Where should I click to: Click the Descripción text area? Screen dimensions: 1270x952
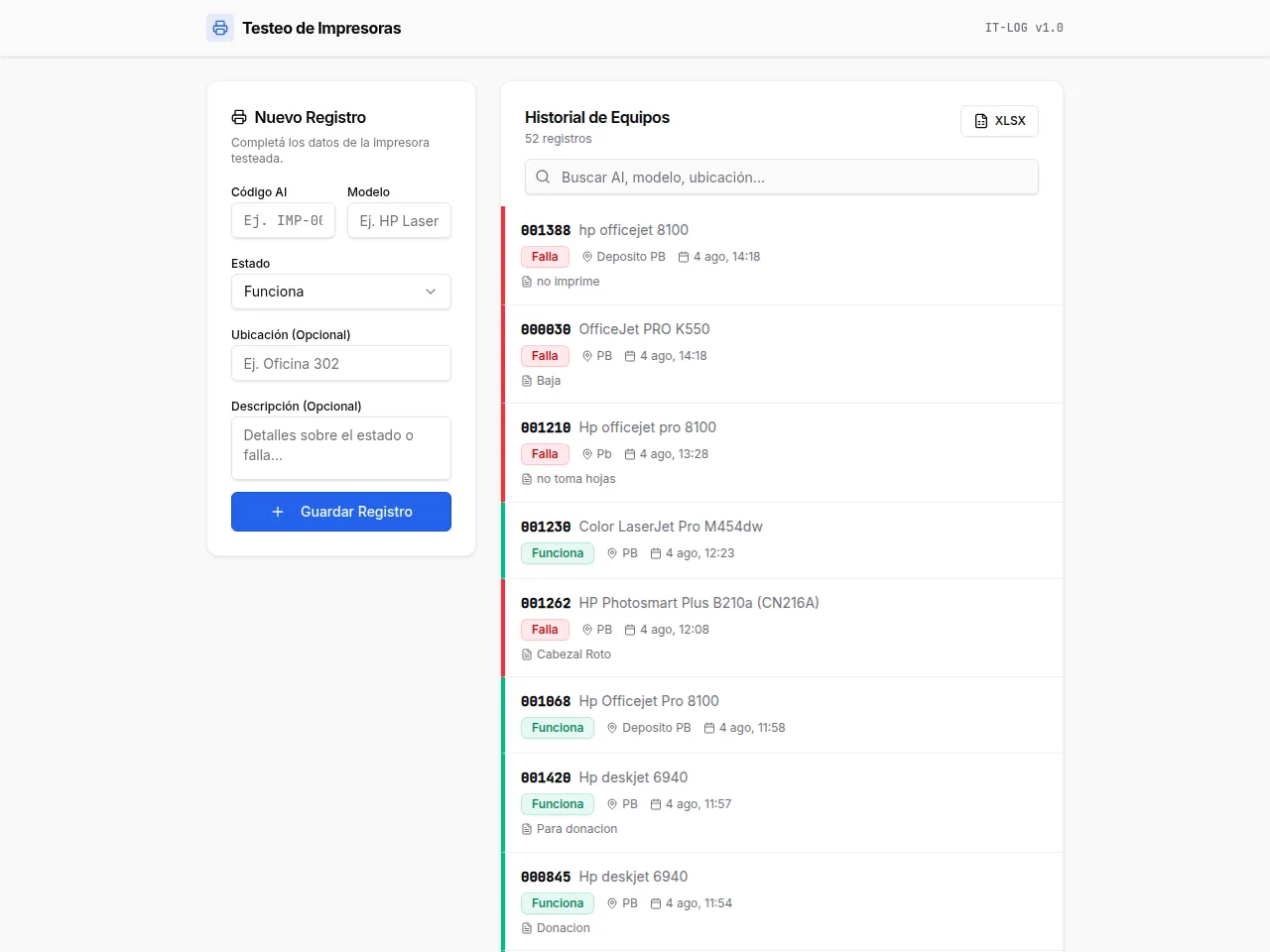click(341, 448)
